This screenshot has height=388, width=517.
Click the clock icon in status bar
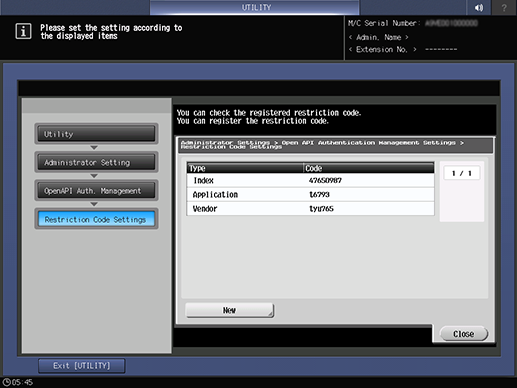click(6, 382)
